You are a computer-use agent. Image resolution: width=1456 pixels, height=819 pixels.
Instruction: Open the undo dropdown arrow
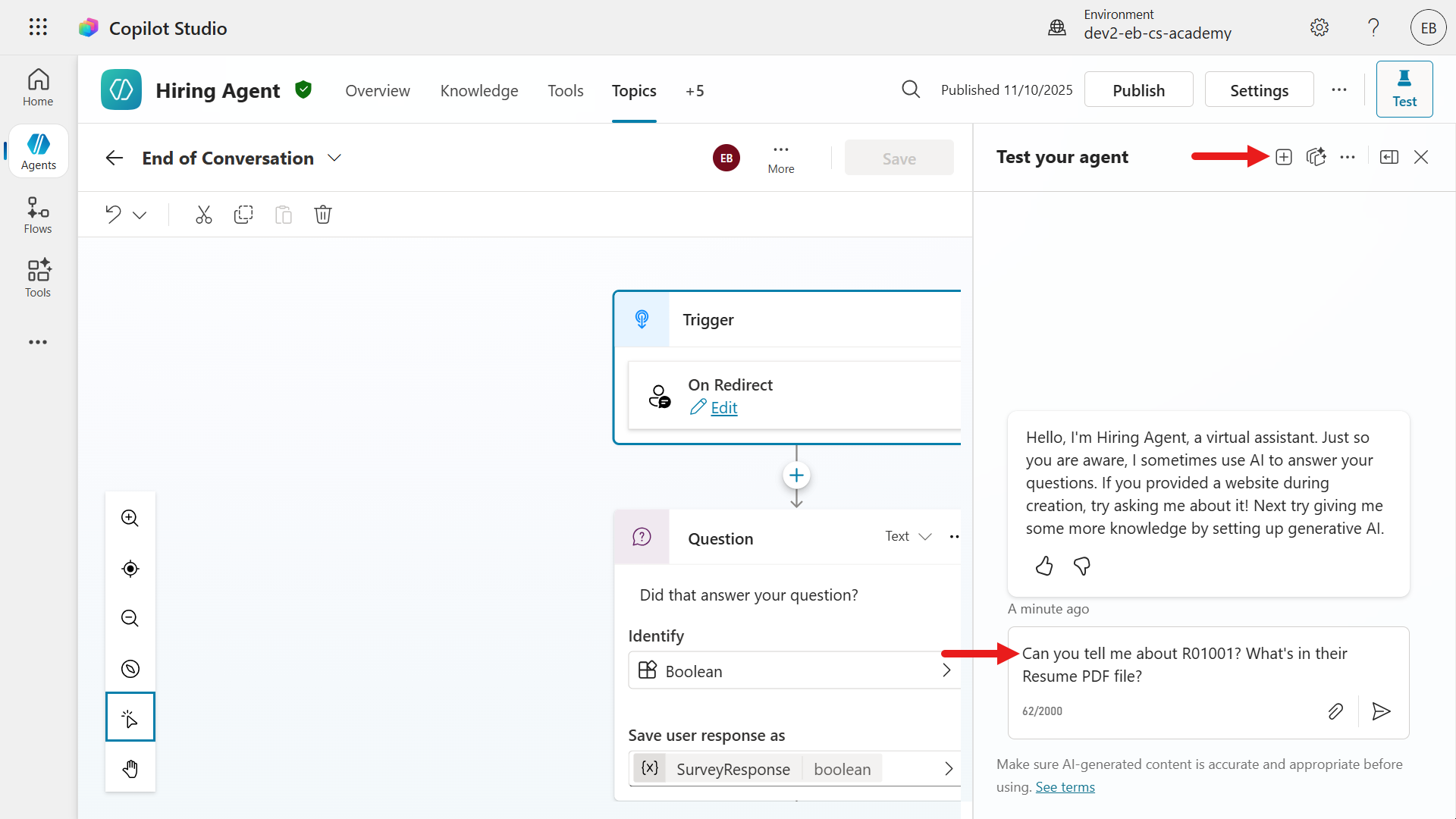pyautogui.click(x=140, y=215)
